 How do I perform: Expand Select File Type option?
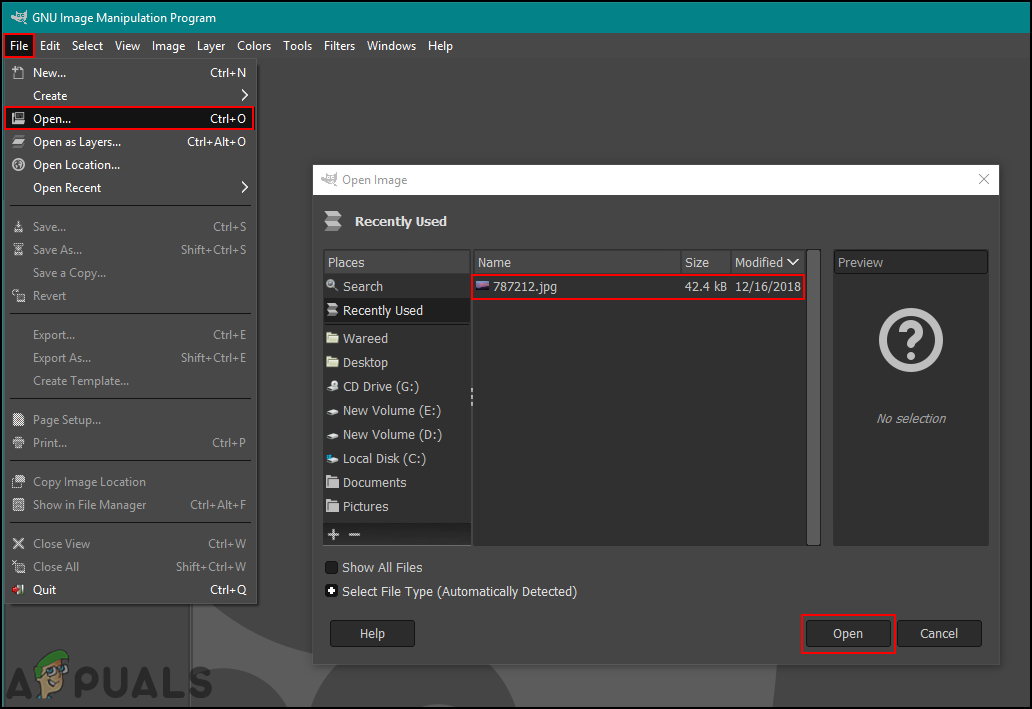[331, 591]
